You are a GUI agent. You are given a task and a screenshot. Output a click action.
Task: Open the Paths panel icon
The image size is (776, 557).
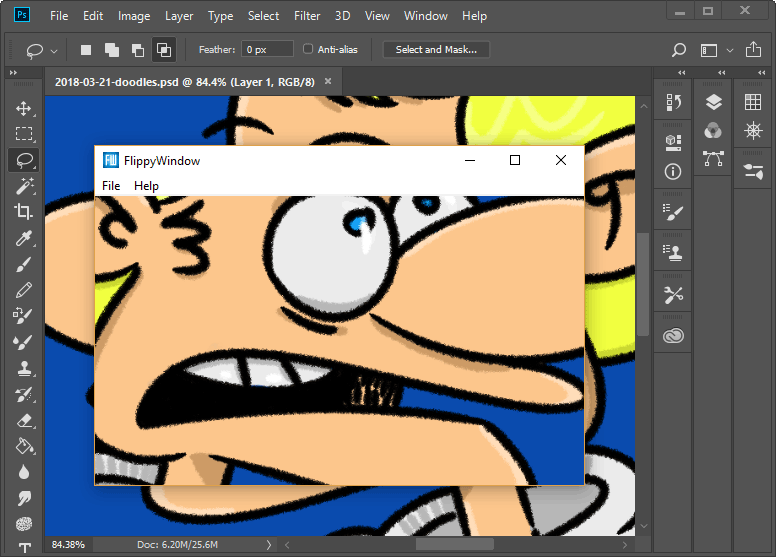coord(713,158)
